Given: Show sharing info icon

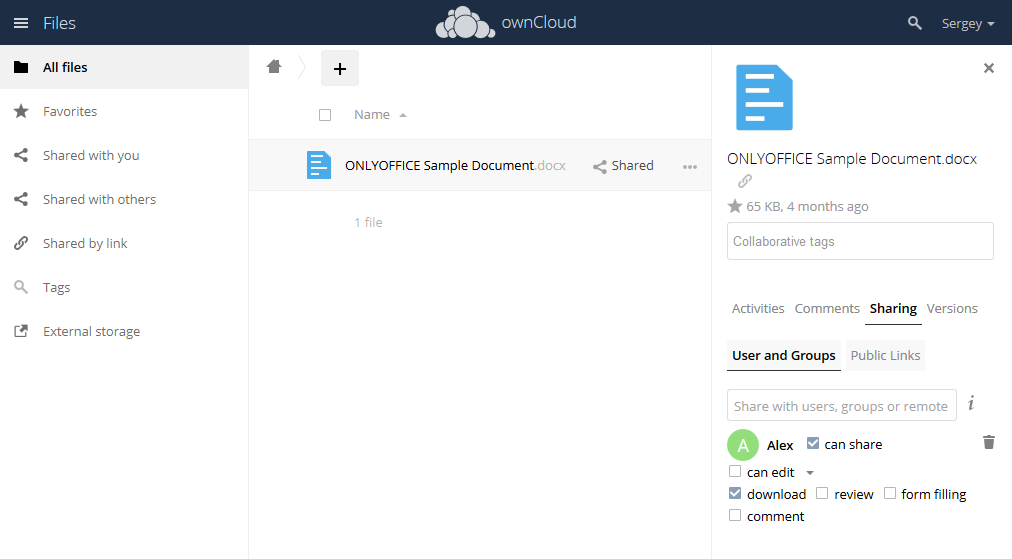Looking at the screenshot, I should click(x=971, y=404).
